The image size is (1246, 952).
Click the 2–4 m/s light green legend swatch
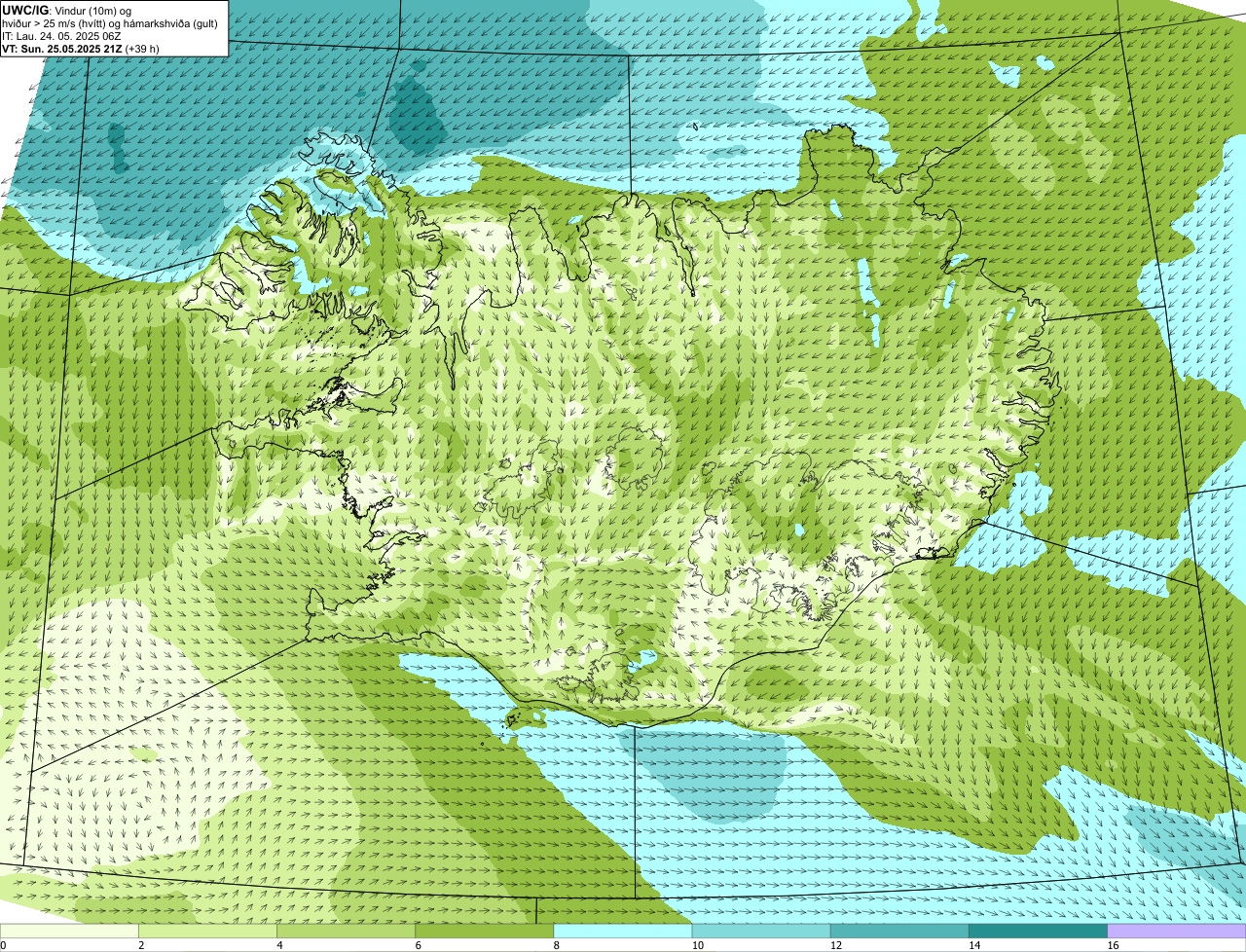pyautogui.click(x=209, y=932)
